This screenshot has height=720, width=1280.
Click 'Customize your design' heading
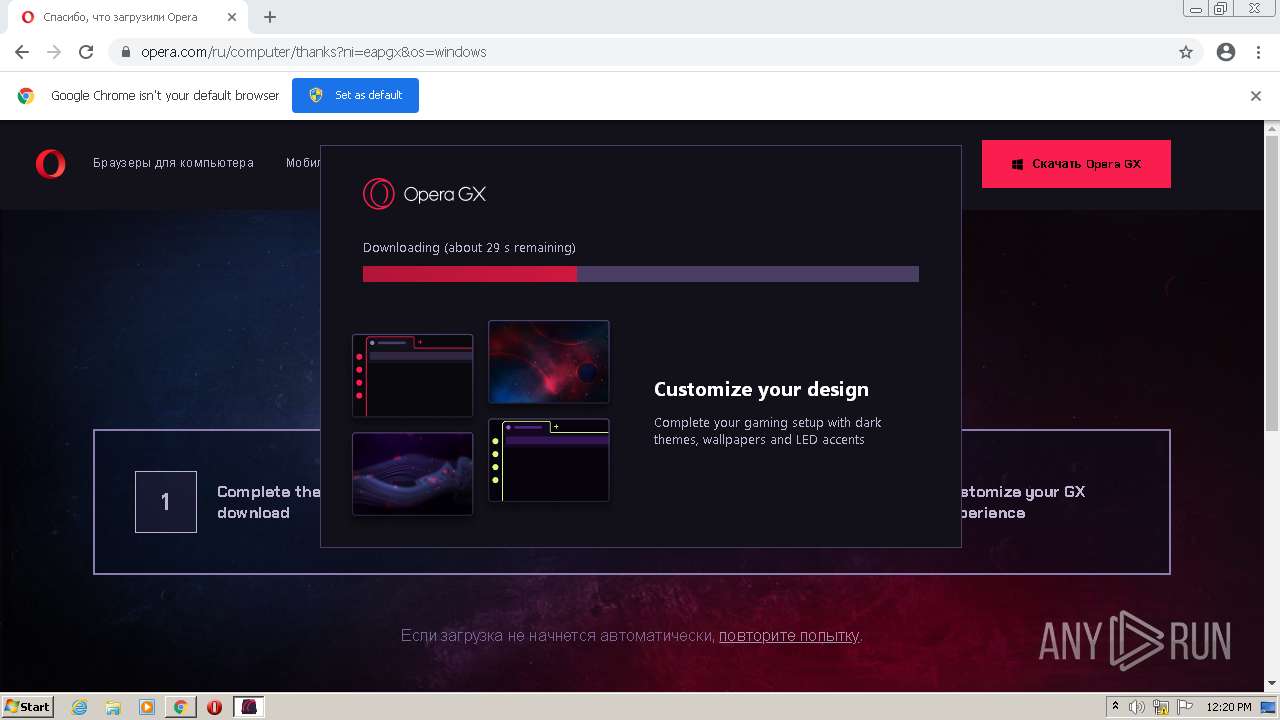[x=761, y=389]
